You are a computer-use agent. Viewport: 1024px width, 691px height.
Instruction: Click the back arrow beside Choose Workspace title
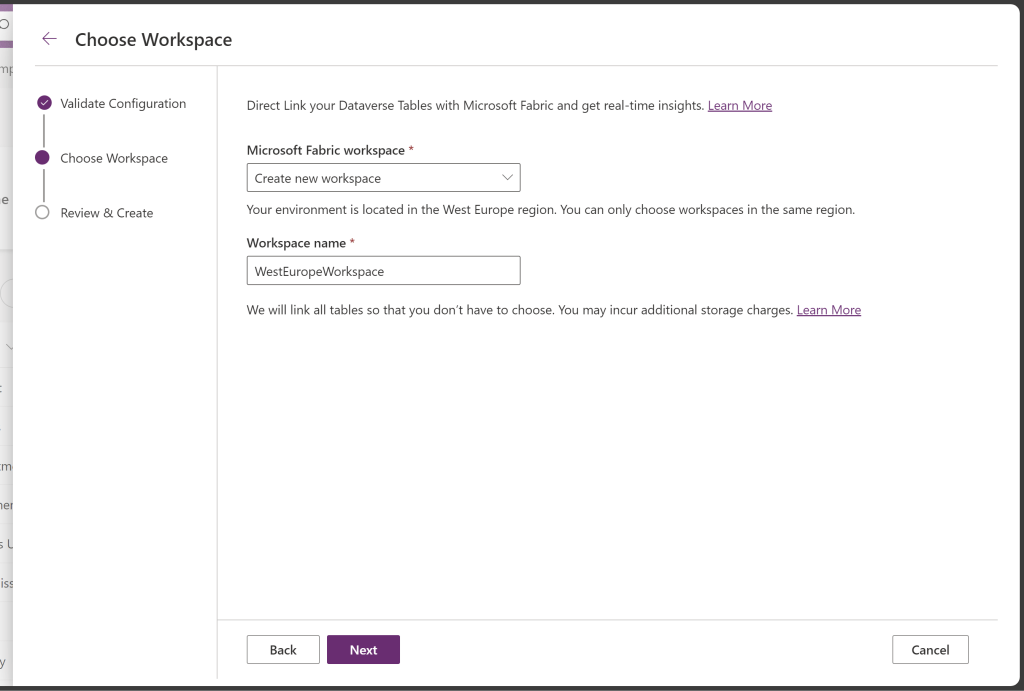point(49,39)
